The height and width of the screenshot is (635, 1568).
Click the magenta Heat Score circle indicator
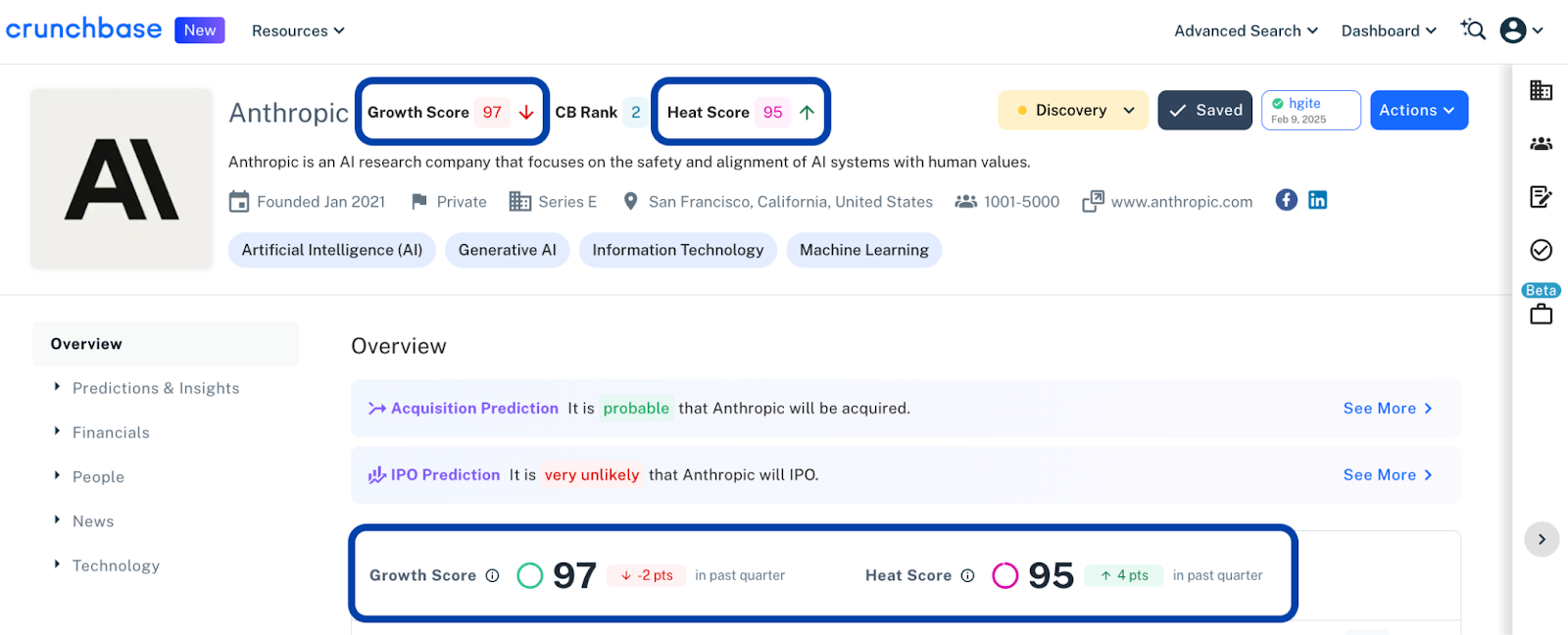[x=1005, y=575]
